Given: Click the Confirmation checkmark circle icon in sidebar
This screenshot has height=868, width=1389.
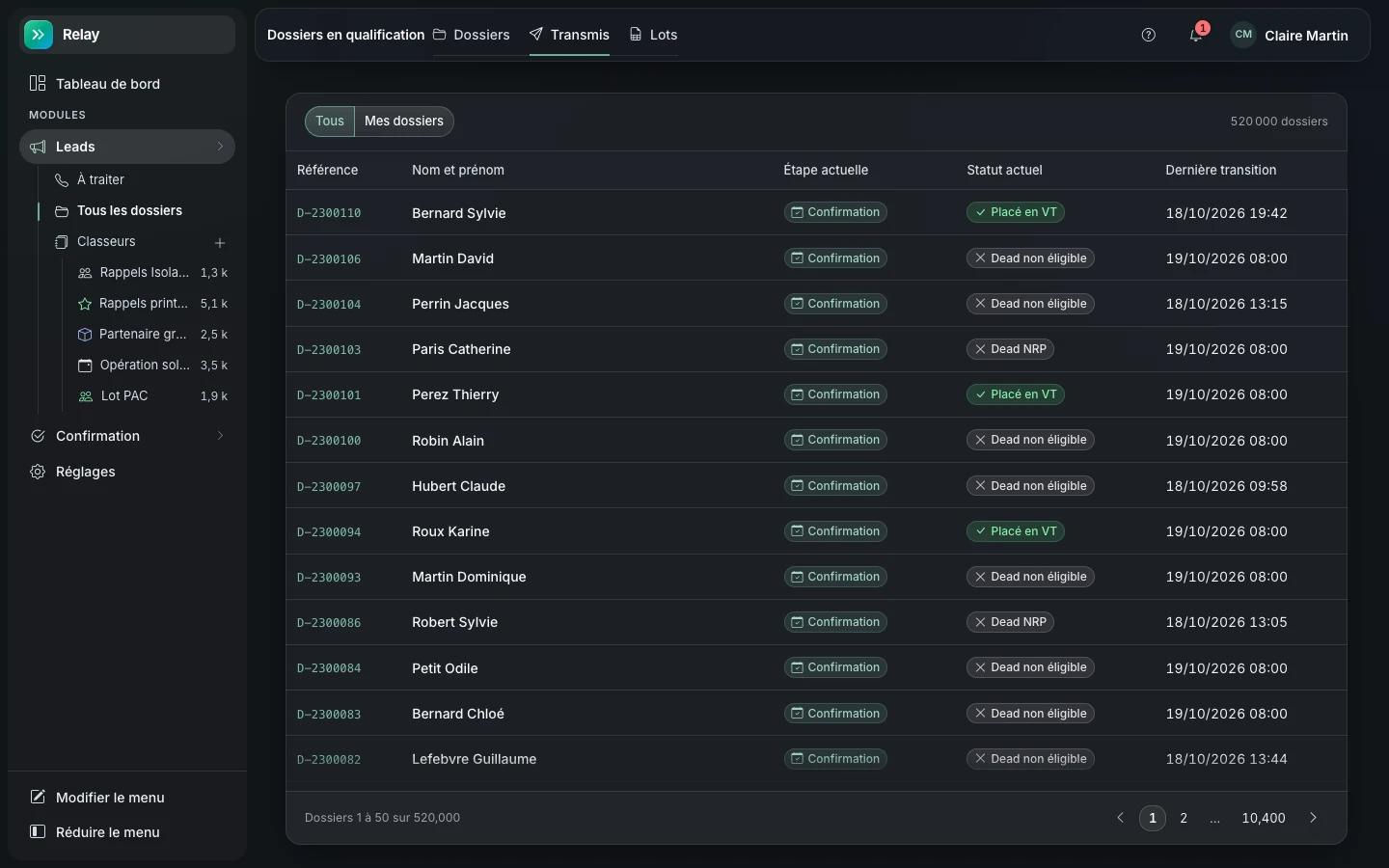Looking at the screenshot, I should (x=38, y=437).
